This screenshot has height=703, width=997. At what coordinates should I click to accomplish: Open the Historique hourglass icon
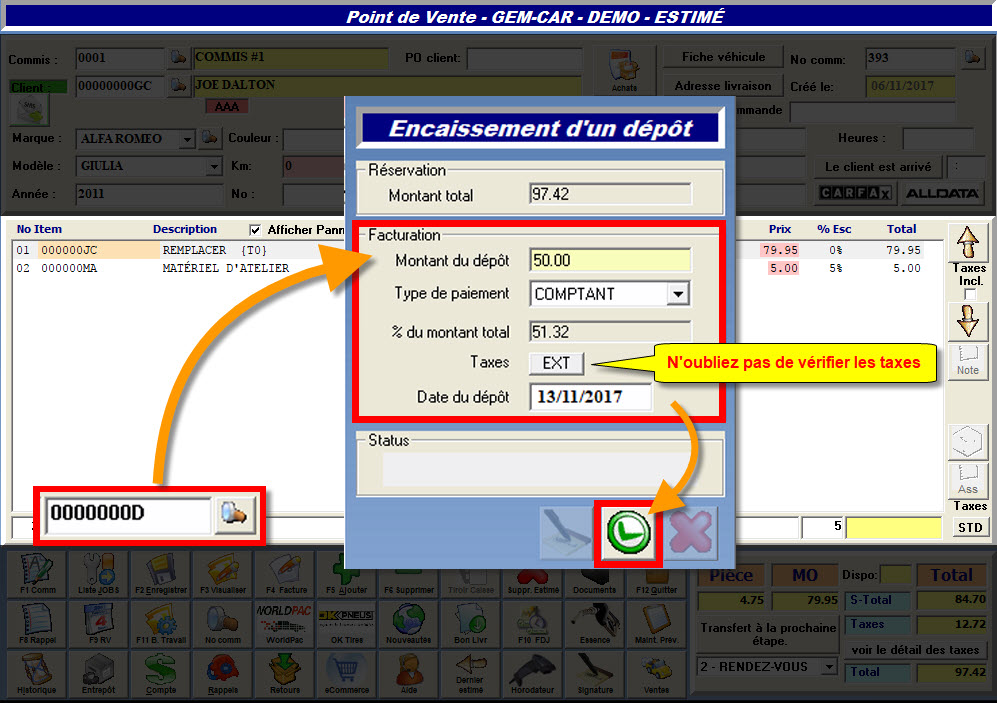(38, 674)
